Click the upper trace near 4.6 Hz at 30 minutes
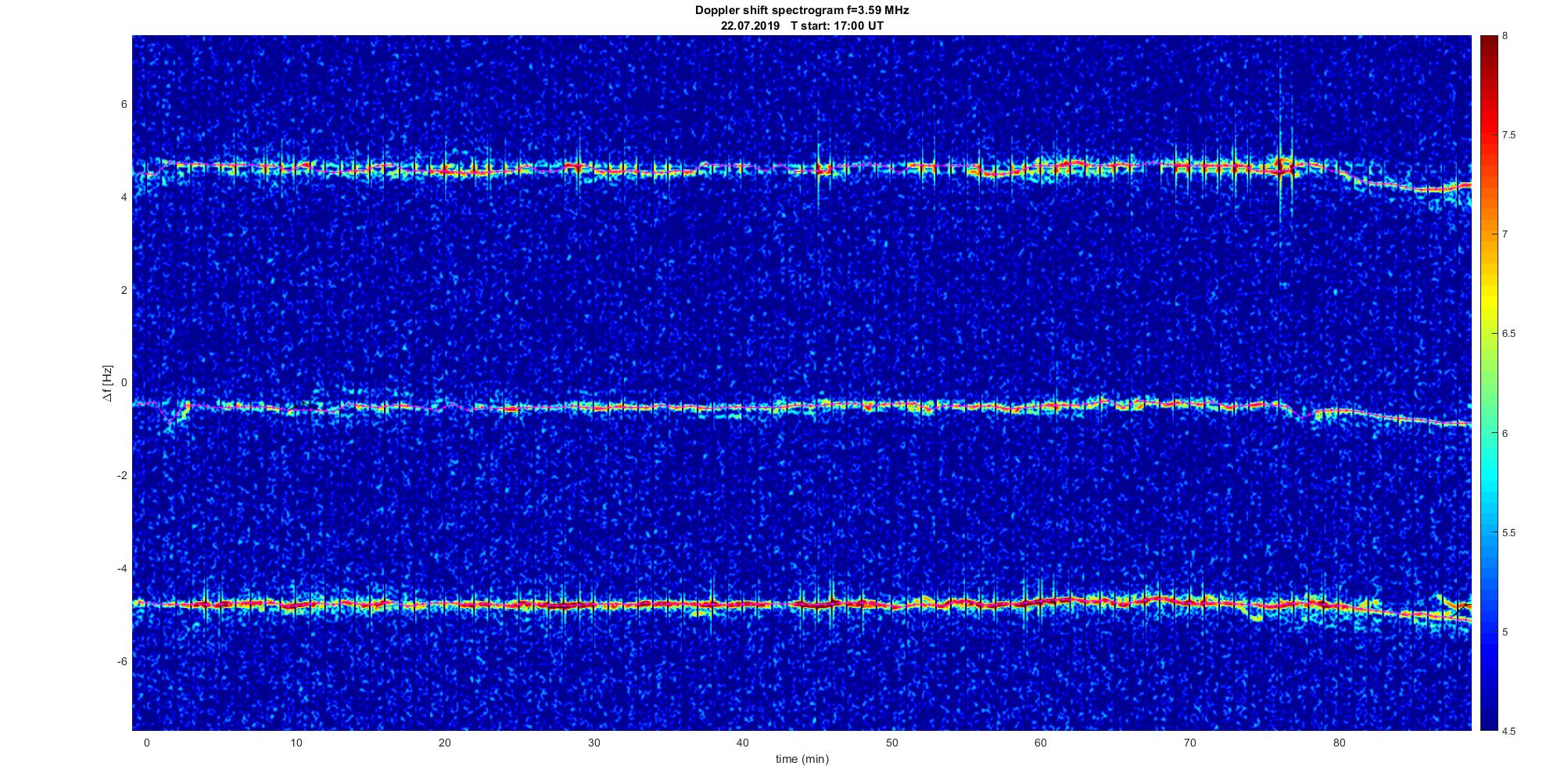 coord(594,169)
